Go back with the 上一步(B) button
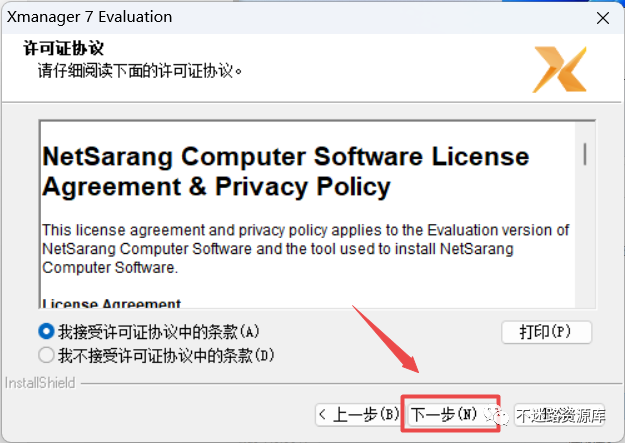The image size is (625, 443). coord(358,415)
